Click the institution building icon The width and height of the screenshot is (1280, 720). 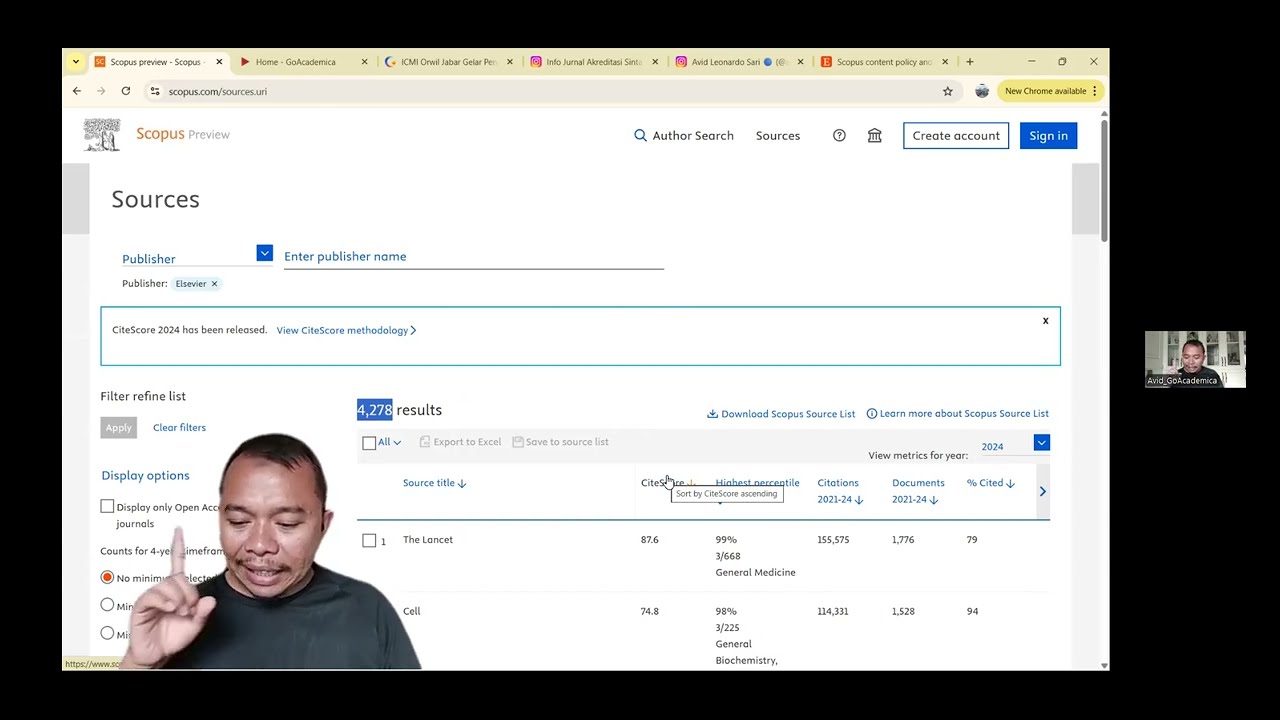tap(875, 136)
